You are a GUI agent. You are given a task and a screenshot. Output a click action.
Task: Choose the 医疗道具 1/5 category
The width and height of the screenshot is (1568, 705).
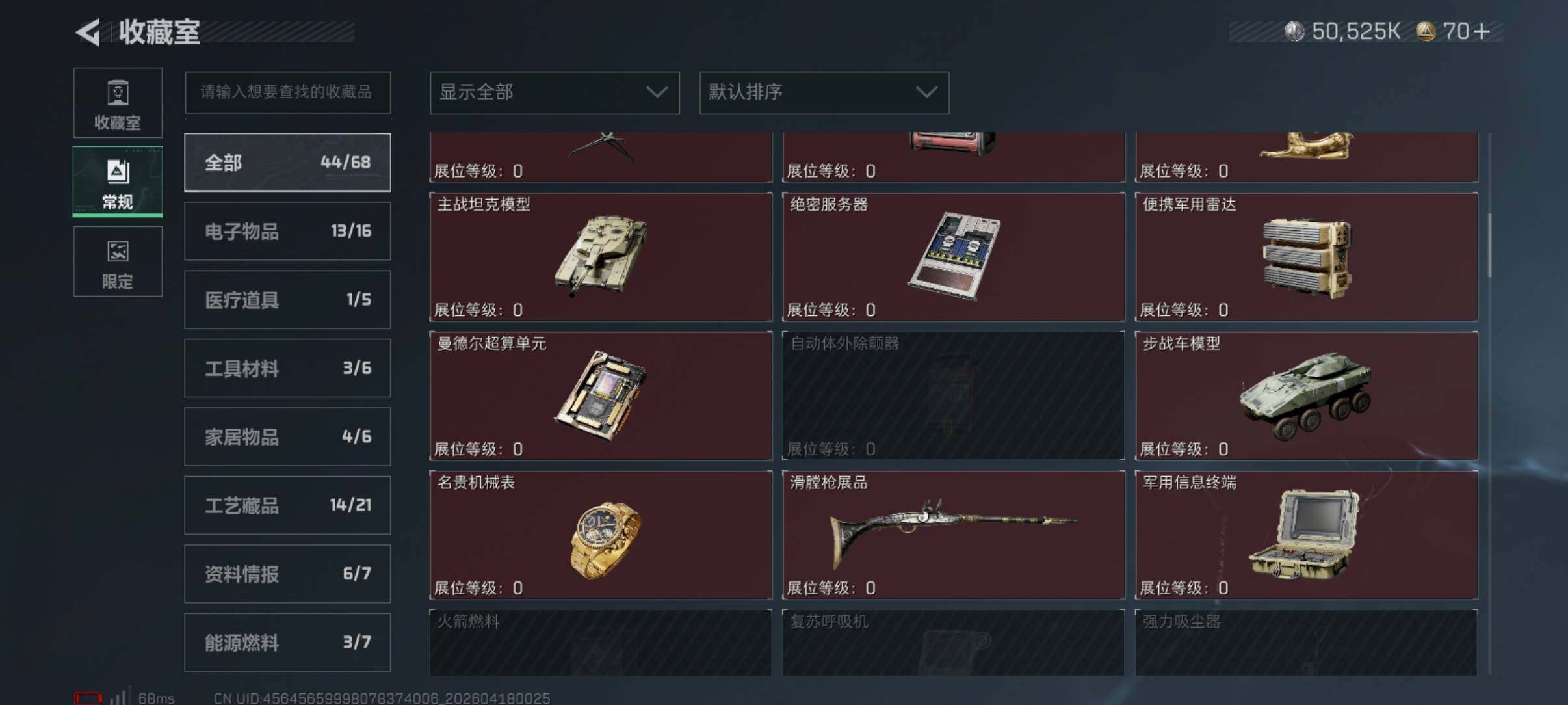pos(287,300)
